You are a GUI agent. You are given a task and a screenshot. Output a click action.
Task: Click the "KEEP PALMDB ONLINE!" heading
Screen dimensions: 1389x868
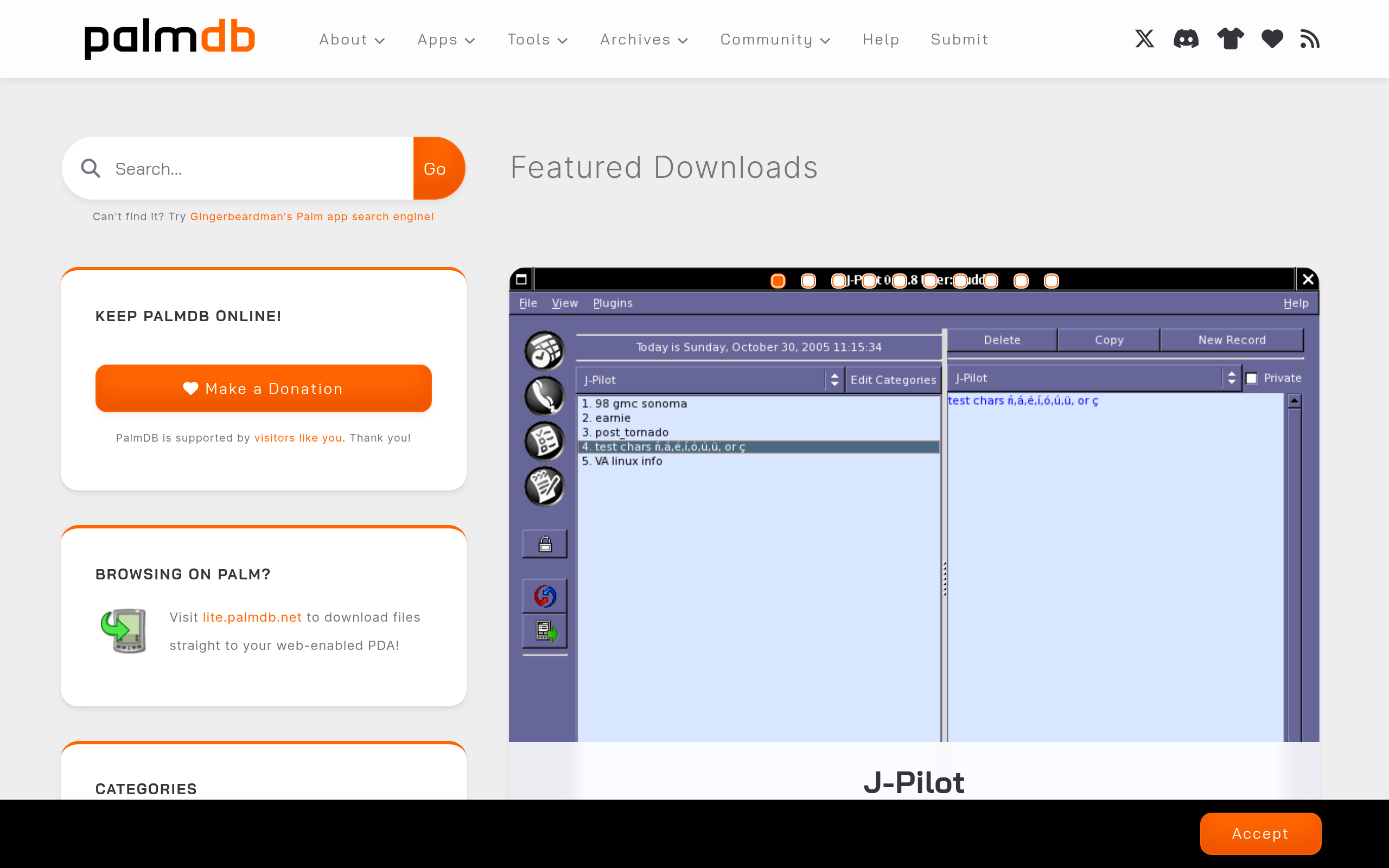(188, 316)
